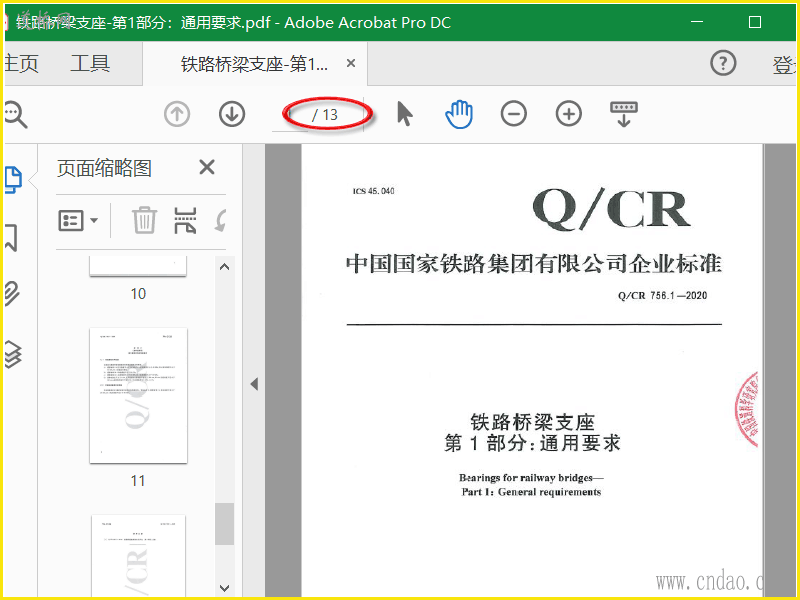The width and height of the screenshot is (800, 600).
Task: Select the page 12 thumbnail below page 11
Action: click(x=138, y=555)
